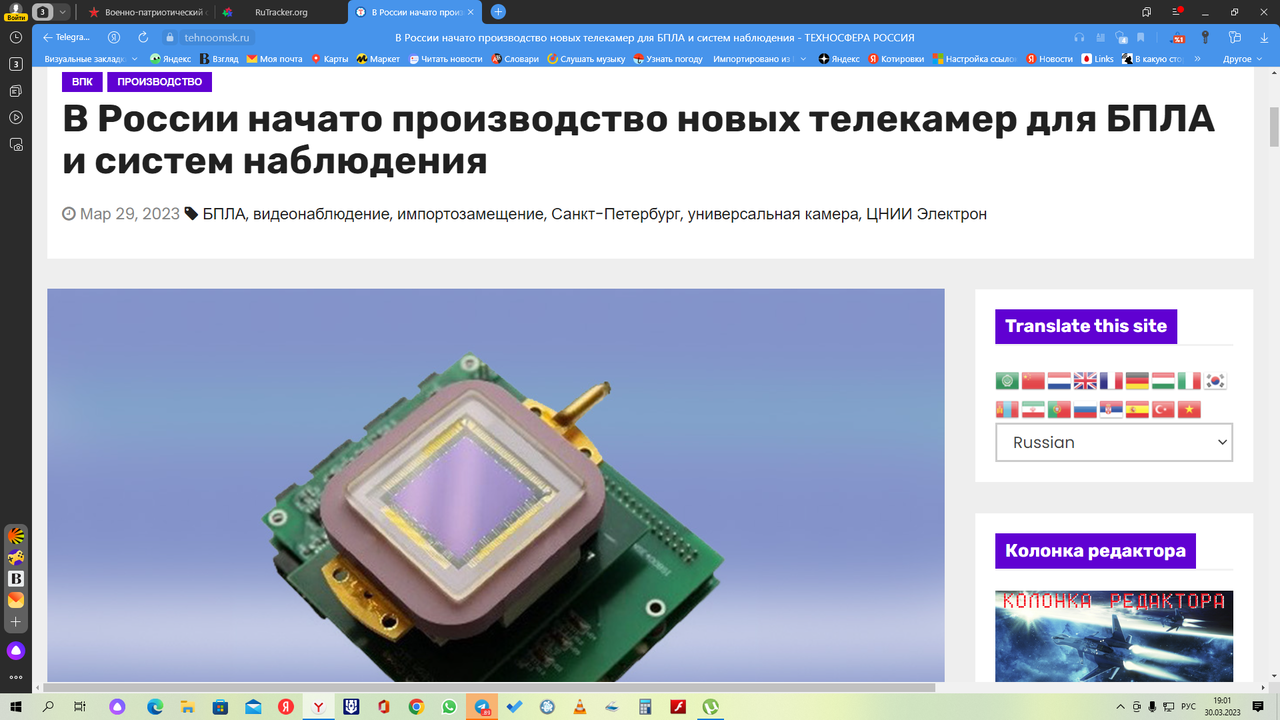Switch to the Военно-патриотический tab
1280x720 pixels.
pyautogui.click(x=150, y=12)
